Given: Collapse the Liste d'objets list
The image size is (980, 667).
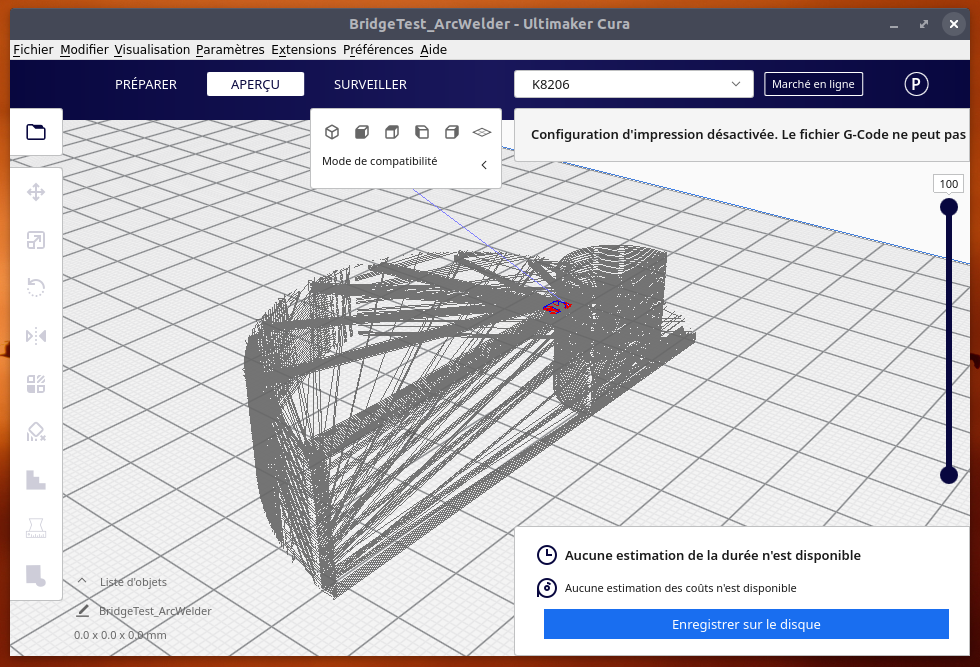Looking at the screenshot, I should (x=82, y=581).
